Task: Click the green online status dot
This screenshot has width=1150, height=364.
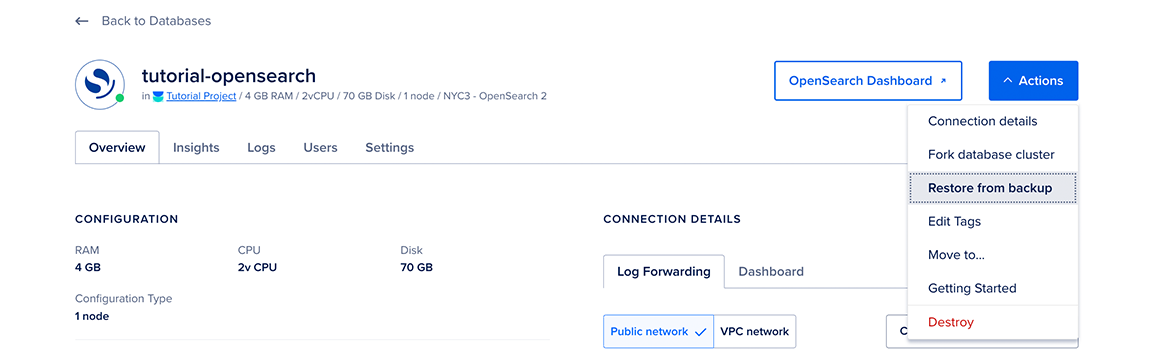Action: click(x=119, y=98)
